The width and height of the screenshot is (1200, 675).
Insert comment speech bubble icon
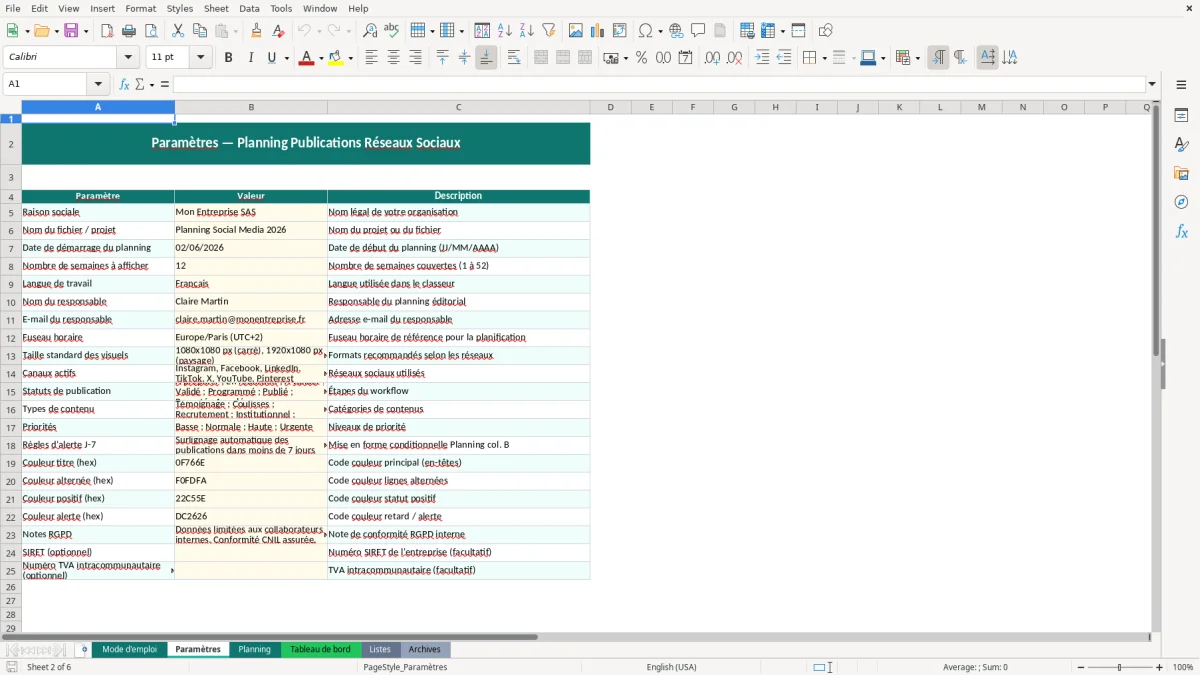[698, 31]
